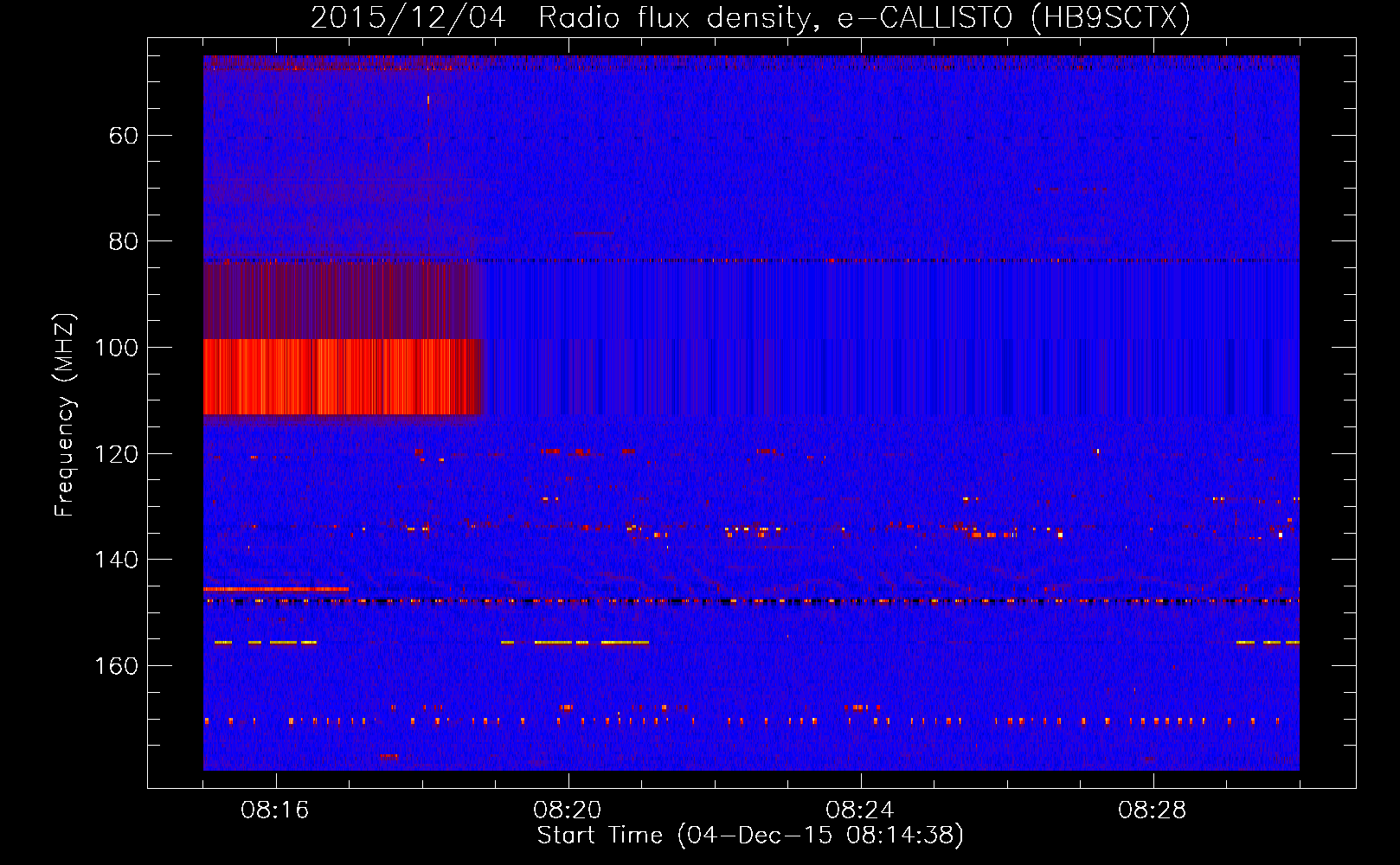
Task: Click the plot title 'Radio flux density, e-CALLISTO (HB9SCTX)'
Action: 864,17
